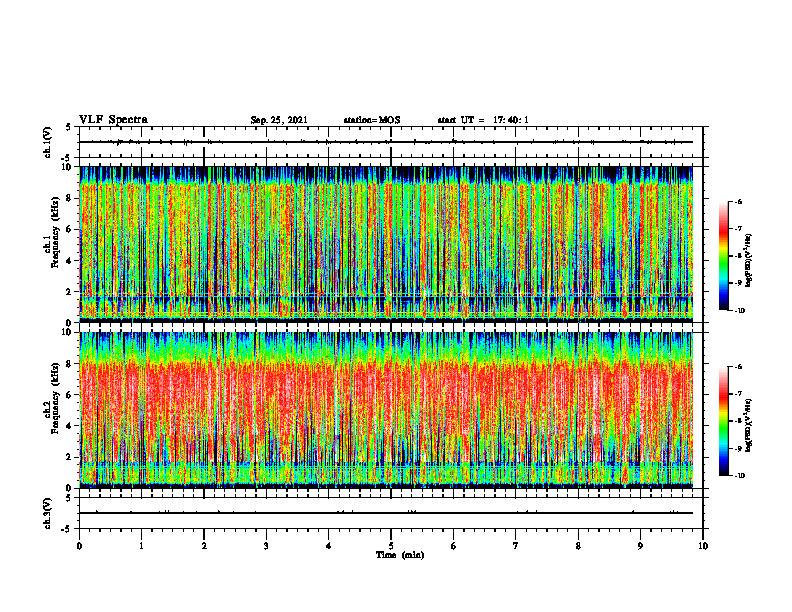The width and height of the screenshot is (792, 612).
Task: Click the ch.2 'Frequency (kHz)' axis label
Action: (55, 398)
